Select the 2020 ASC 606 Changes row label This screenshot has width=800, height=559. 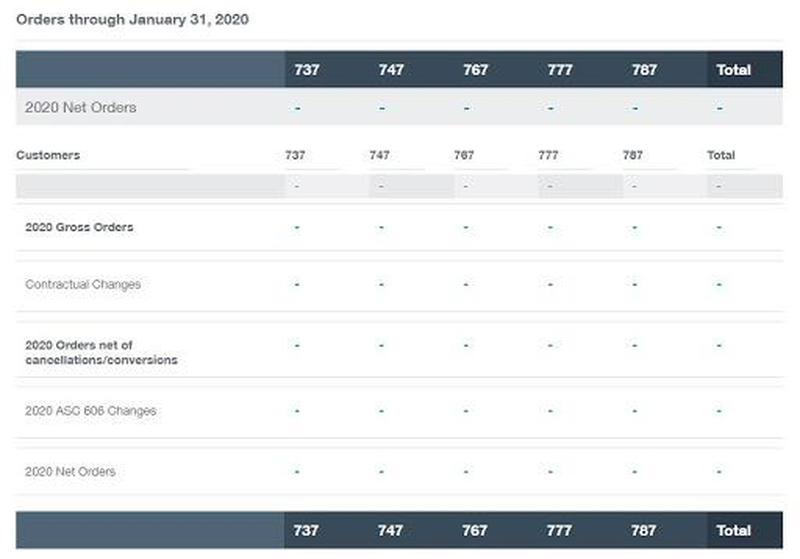pyautogui.click(x=91, y=411)
